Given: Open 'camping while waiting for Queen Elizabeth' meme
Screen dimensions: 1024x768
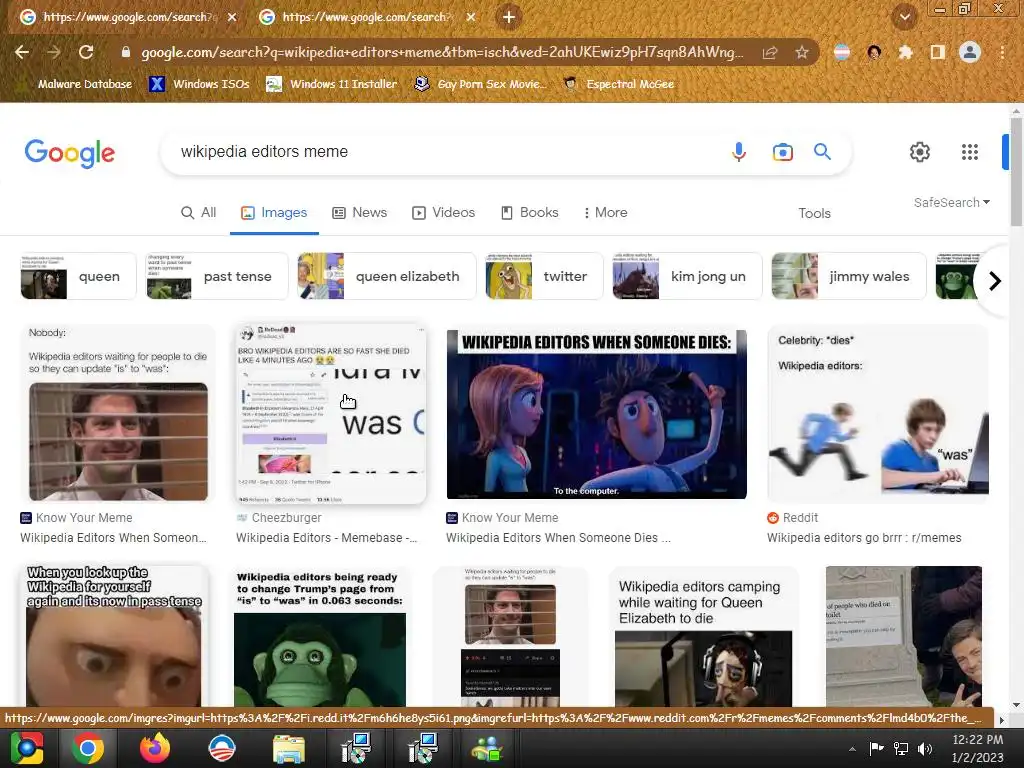Looking at the screenshot, I should [x=703, y=636].
